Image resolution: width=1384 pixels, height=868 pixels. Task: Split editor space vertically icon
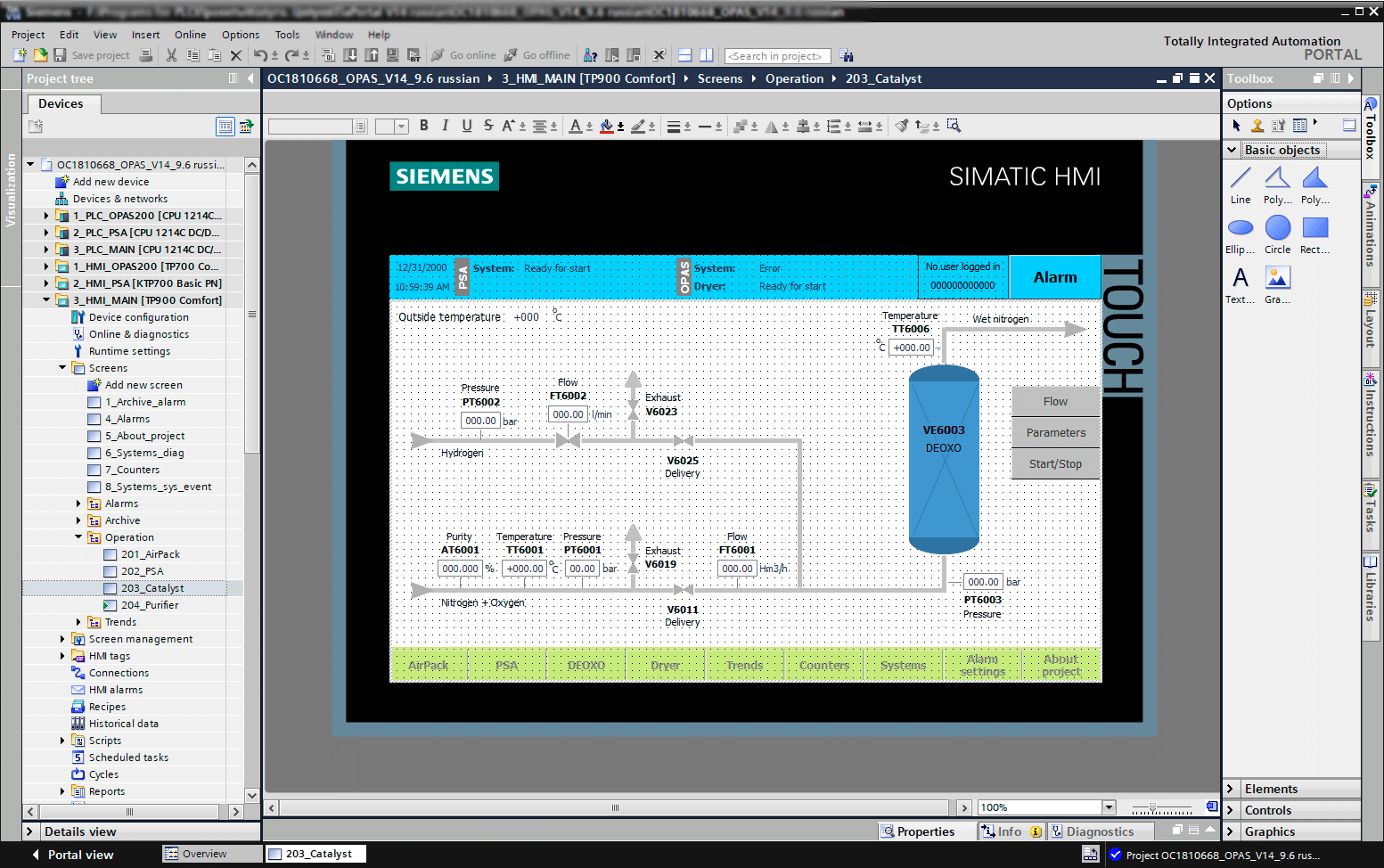pyautogui.click(x=706, y=55)
